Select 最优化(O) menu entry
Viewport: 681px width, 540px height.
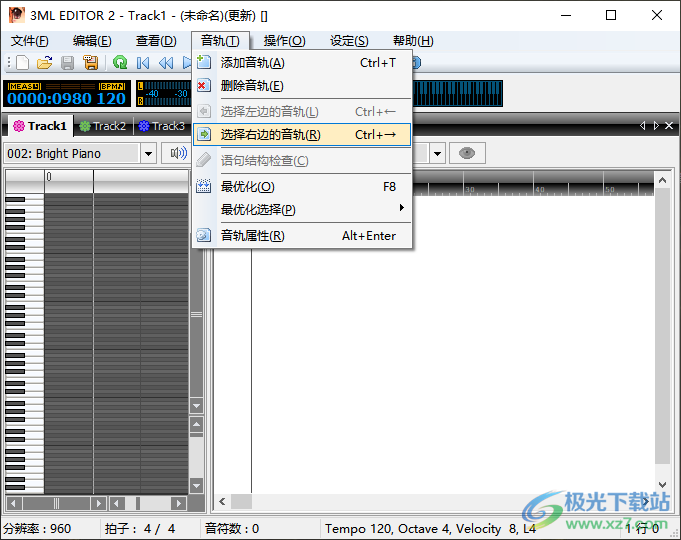302,186
